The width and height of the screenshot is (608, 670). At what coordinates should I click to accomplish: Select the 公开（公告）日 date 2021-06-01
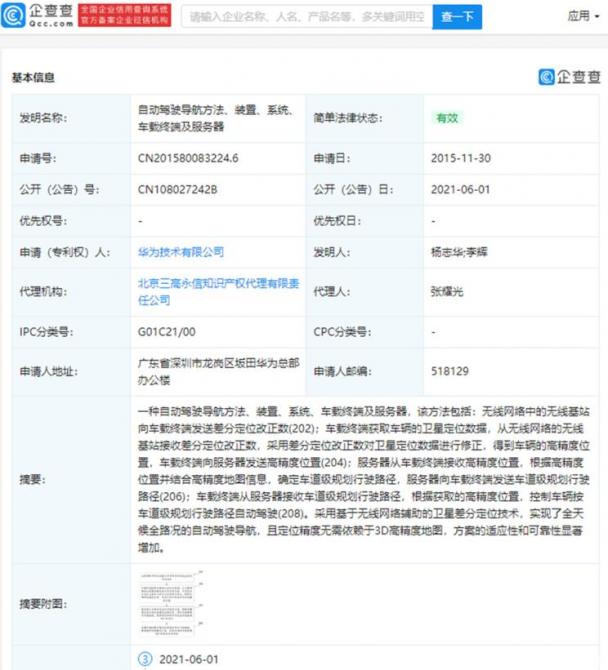(x=460, y=189)
